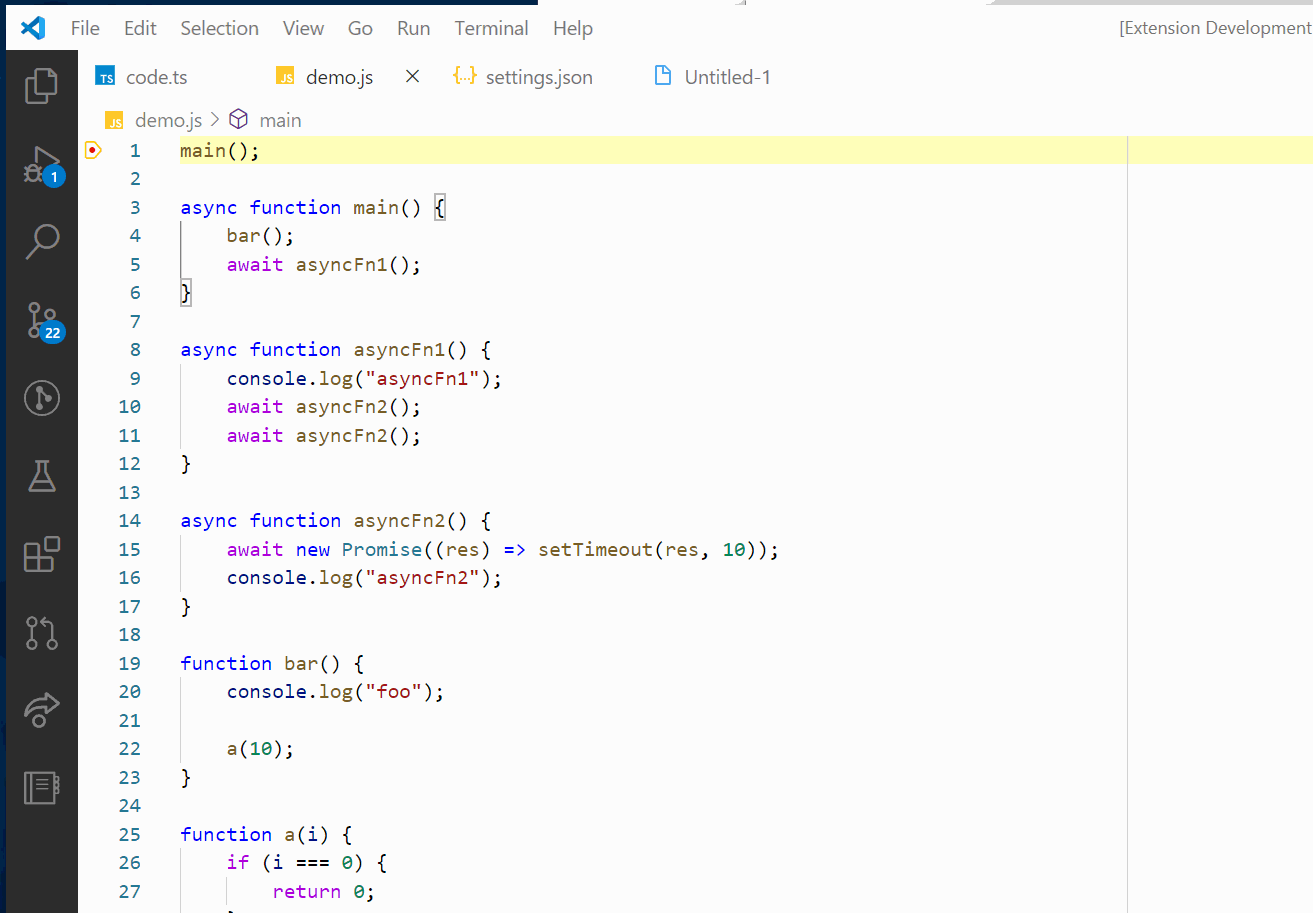1313x913 pixels.
Task: Click 'console.log("asyncFn2");' on line 16
Action: click(364, 578)
